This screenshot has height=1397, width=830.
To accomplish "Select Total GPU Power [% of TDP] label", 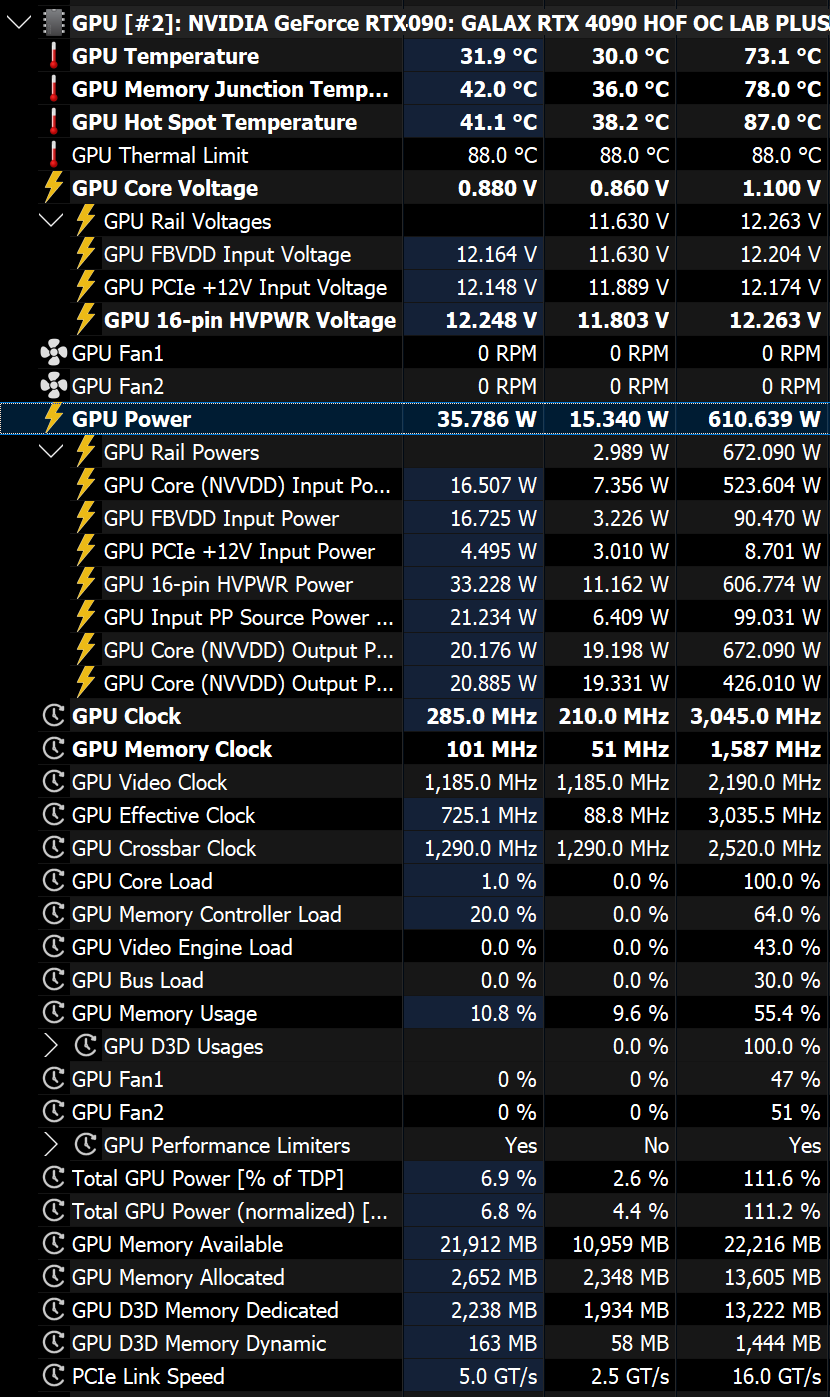I will [208, 1178].
